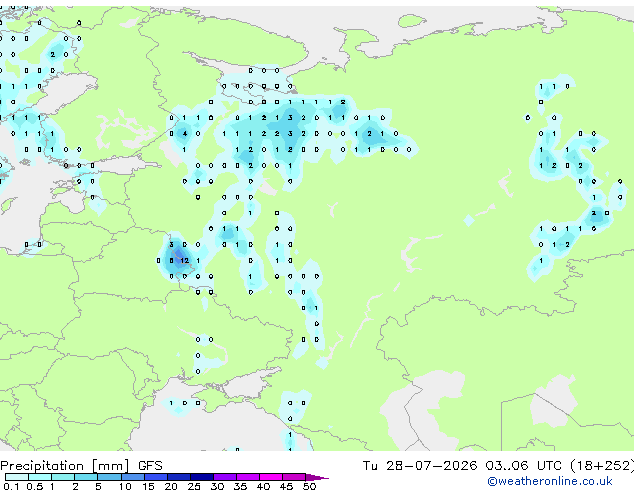Click the 'Precipitation [mm] GFS' title text
Image resolution: width=634 pixels, height=490 pixels.
81,466
